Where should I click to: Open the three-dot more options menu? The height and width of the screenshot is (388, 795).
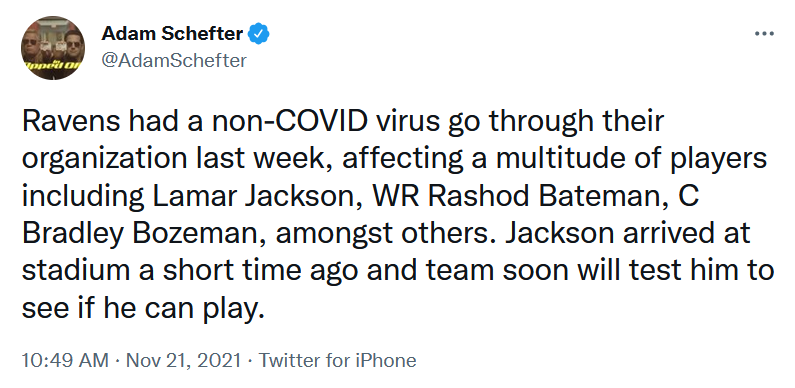(764, 34)
